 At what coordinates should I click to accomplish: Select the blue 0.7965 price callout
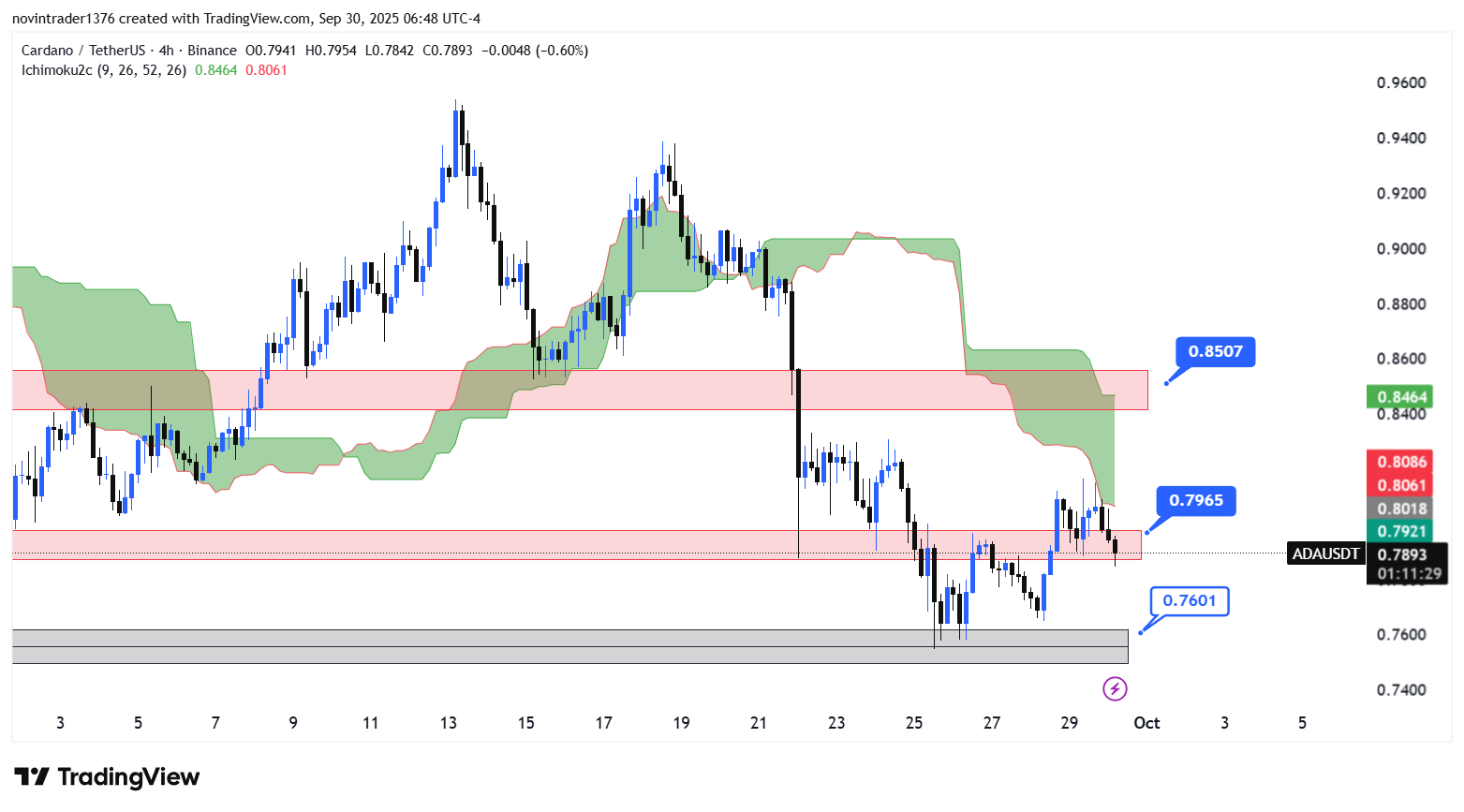(1196, 501)
